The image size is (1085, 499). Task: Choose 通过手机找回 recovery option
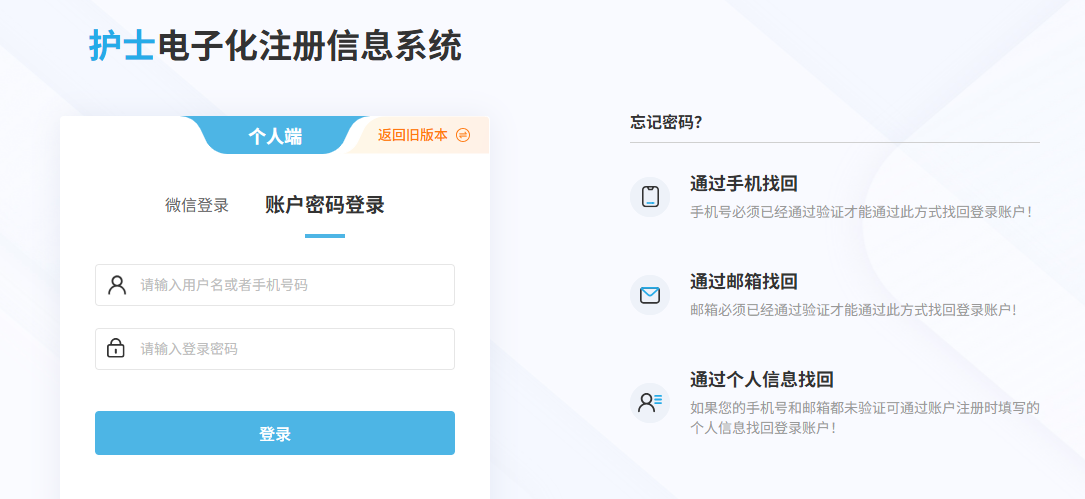(743, 183)
